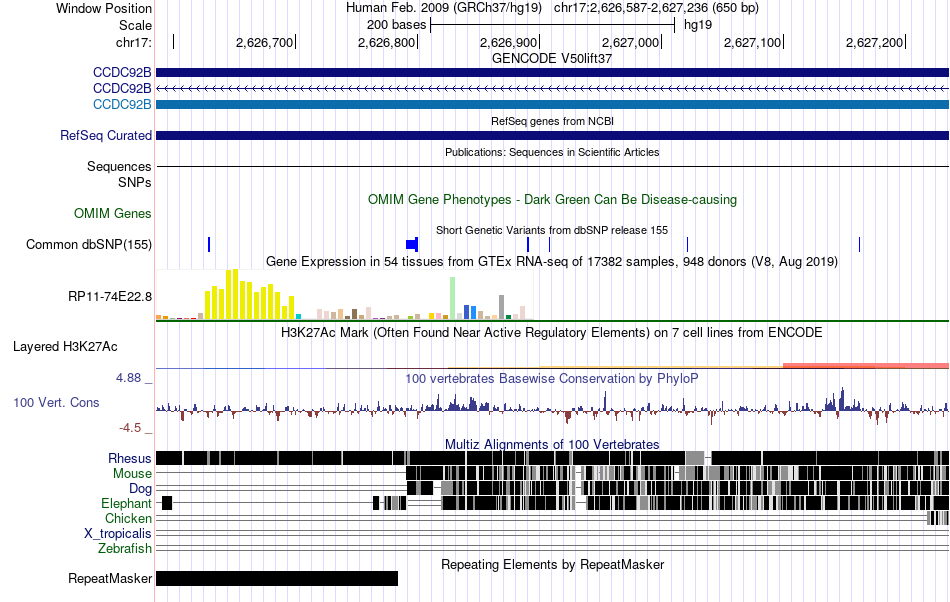This screenshot has height=602, width=950.
Task: Click the chr17 2,627,200 ruler position
Action: 874,42
